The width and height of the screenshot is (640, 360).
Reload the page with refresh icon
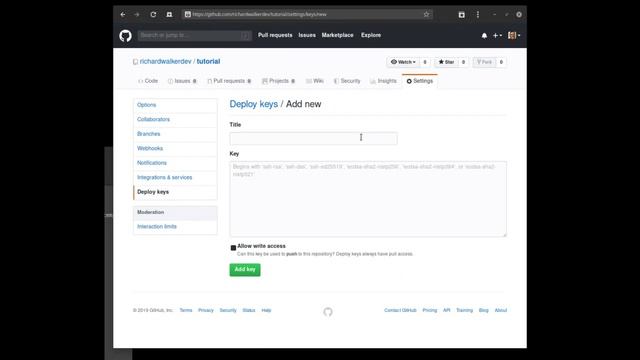[153, 14]
